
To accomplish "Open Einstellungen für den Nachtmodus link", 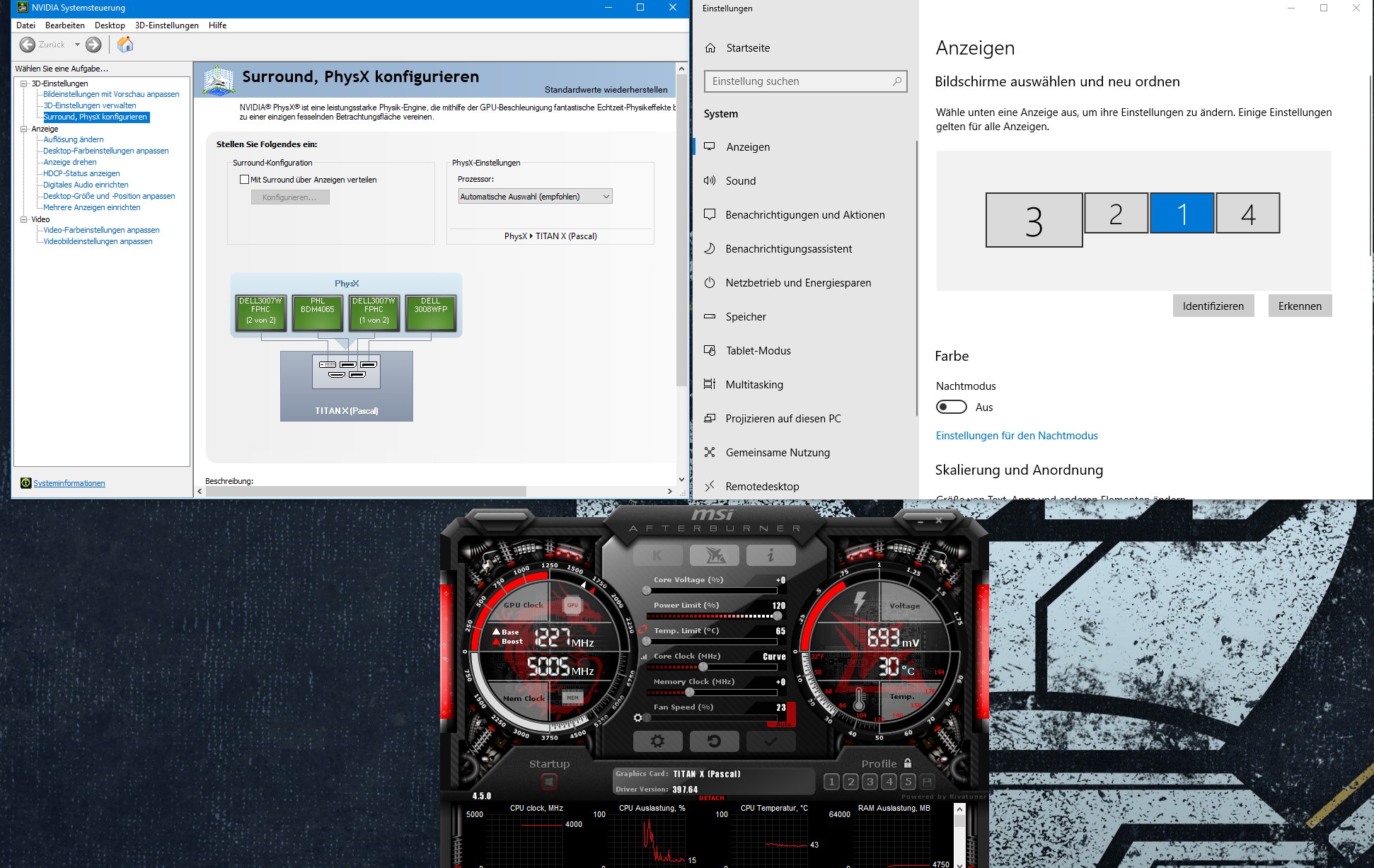I will point(1017,435).
